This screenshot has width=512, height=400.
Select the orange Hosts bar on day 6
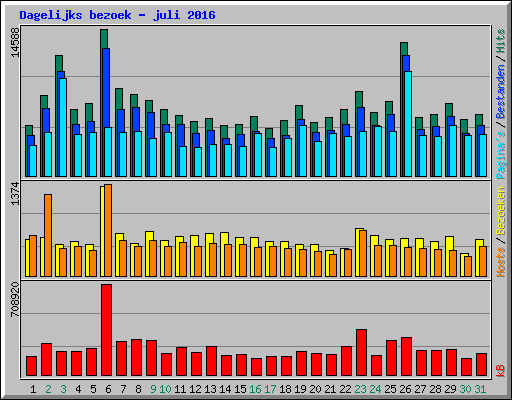(108, 230)
